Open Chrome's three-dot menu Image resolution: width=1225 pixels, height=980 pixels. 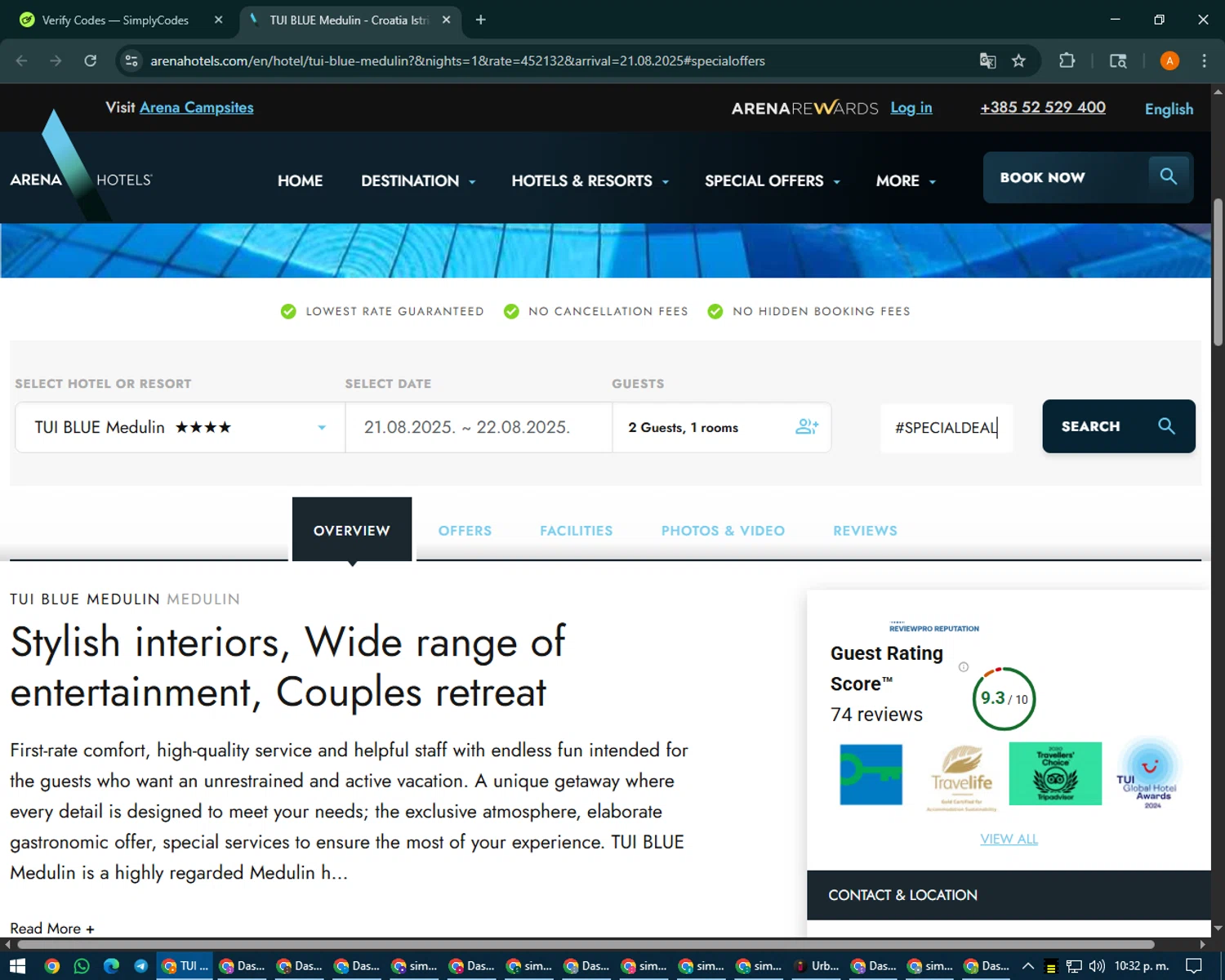(x=1204, y=60)
